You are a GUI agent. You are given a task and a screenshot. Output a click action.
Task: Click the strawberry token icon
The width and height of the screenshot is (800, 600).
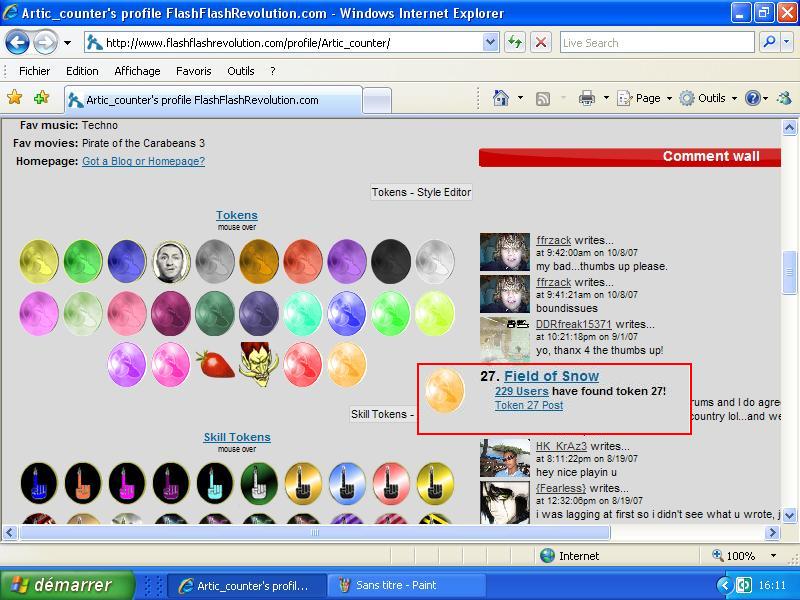(215, 364)
